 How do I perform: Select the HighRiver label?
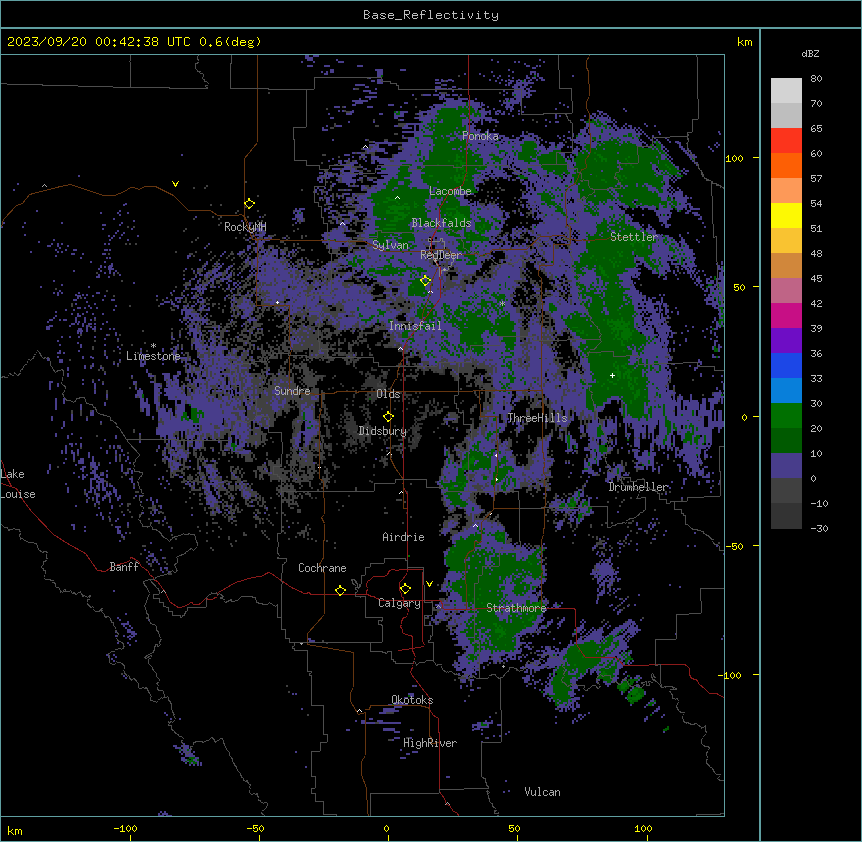pos(430,743)
